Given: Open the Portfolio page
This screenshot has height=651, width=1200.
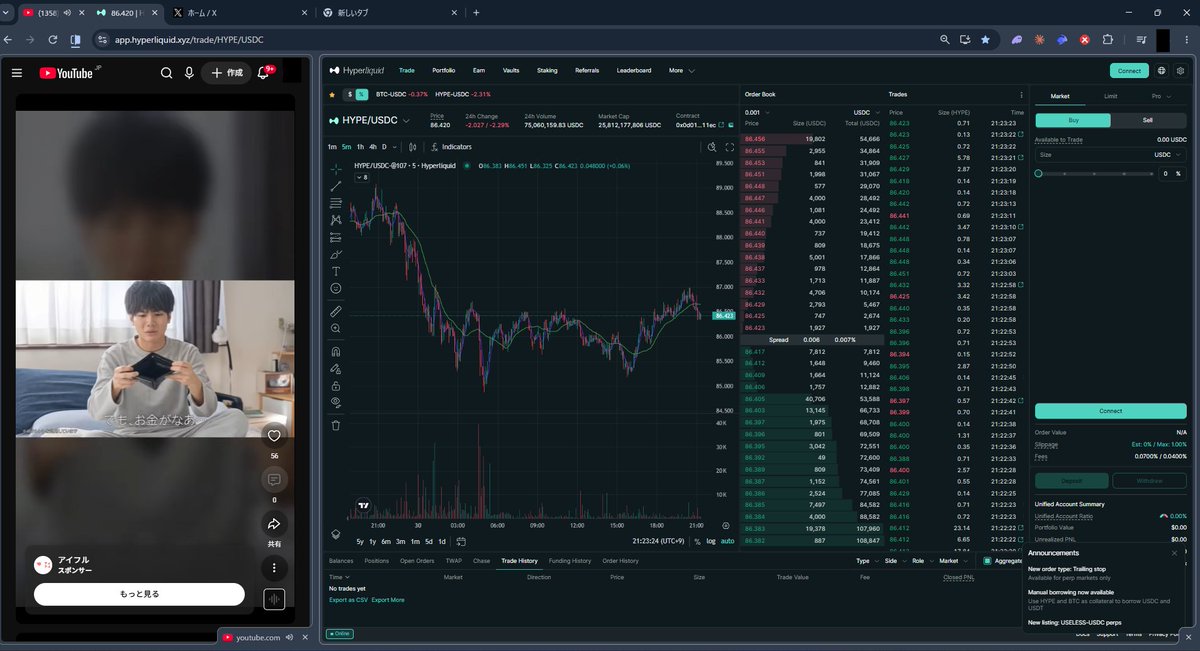Looking at the screenshot, I should click(443, 71).
